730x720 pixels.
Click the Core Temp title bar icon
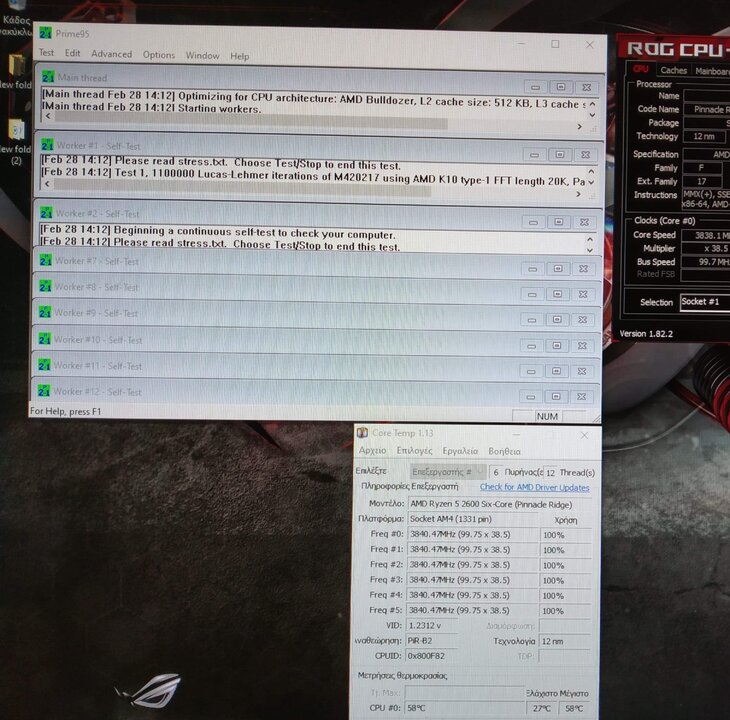[x=362, y=433]
